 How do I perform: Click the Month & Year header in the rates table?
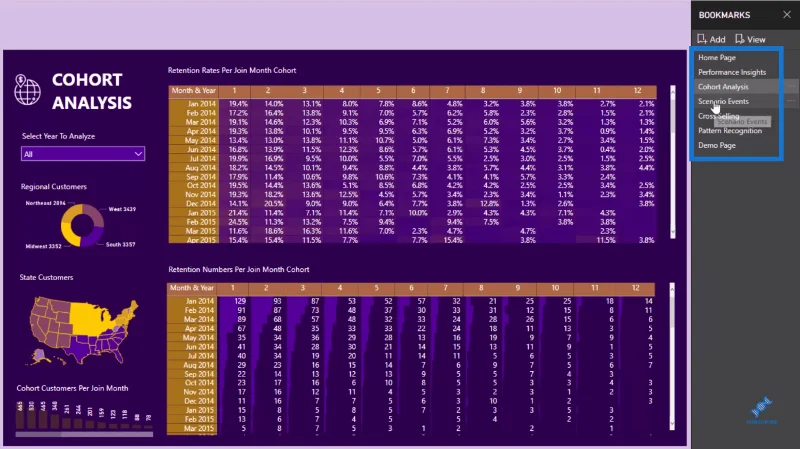(x=194, y=91)
